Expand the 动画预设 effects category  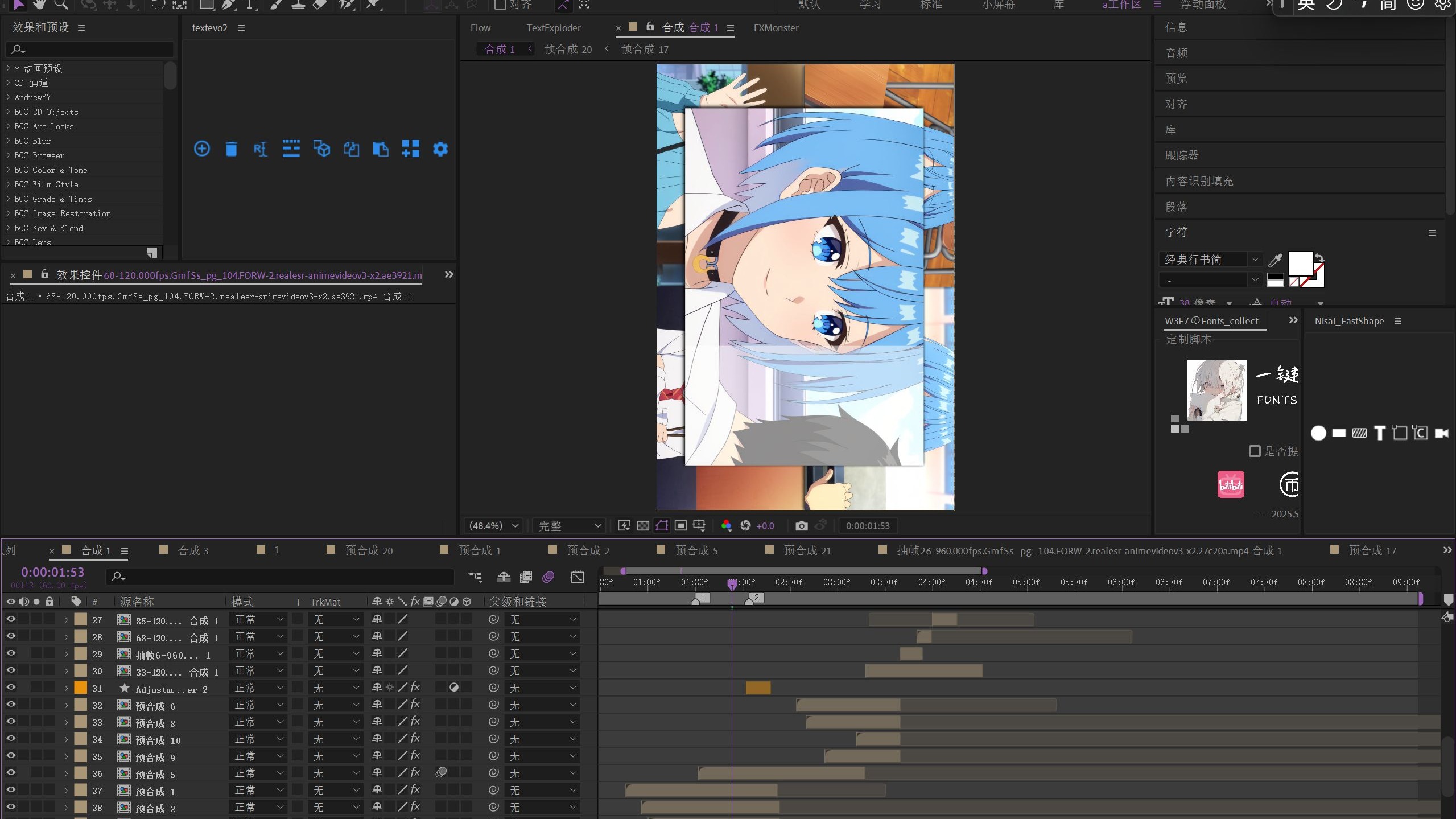click(x=8, y=68)
